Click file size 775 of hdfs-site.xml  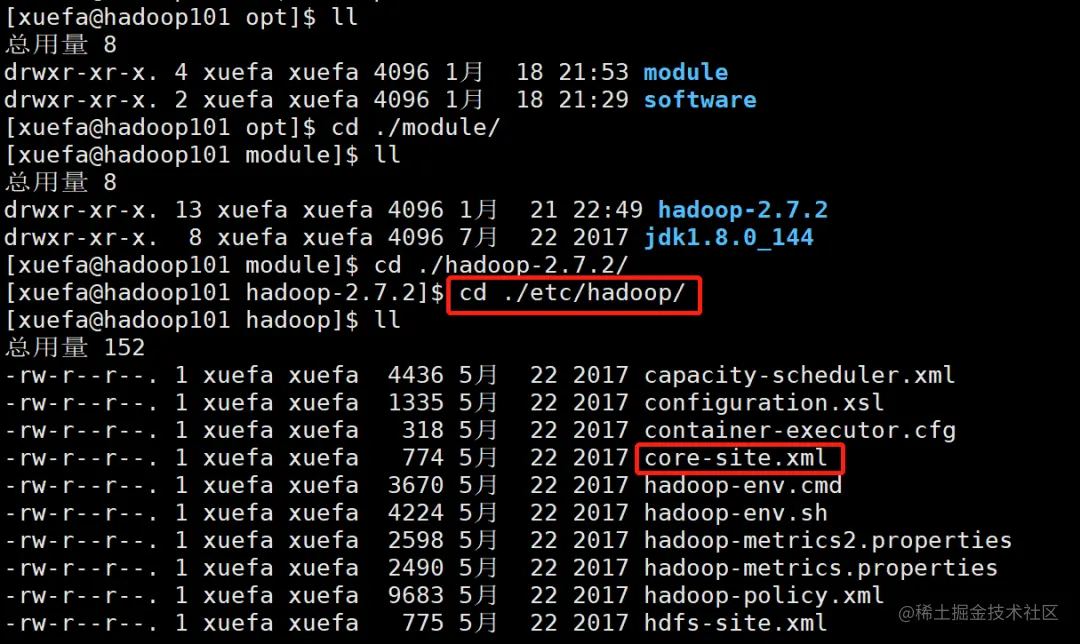[422, 623]
